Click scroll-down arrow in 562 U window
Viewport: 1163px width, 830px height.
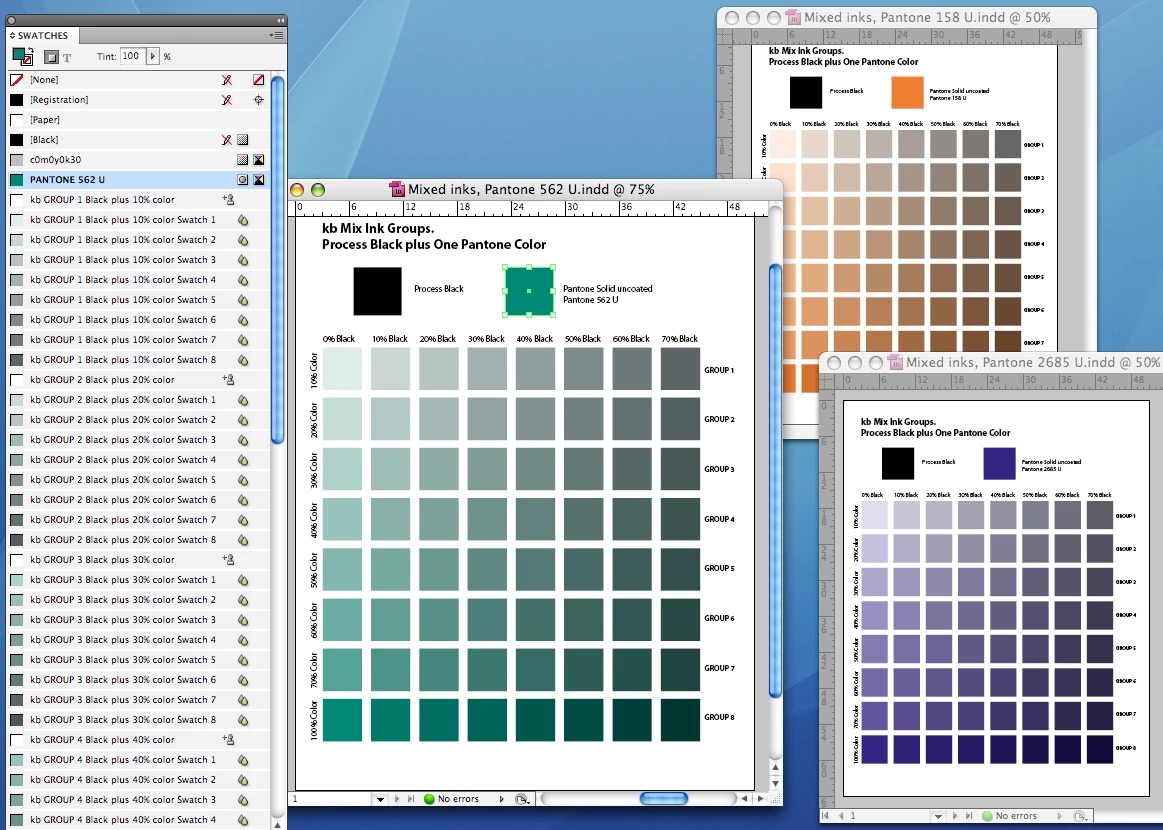click(776, 783)
